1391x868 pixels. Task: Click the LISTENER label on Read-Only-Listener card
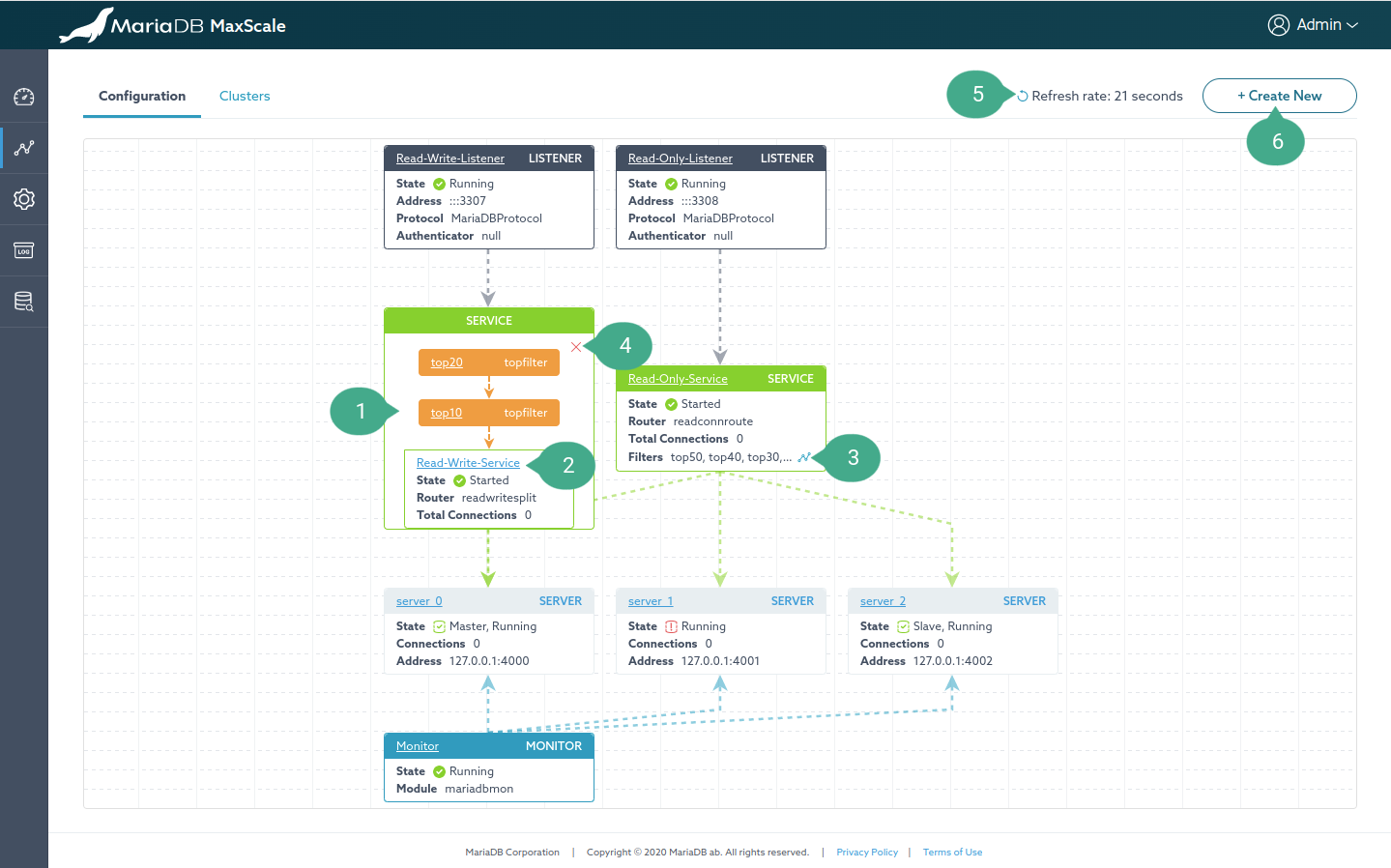787,159
